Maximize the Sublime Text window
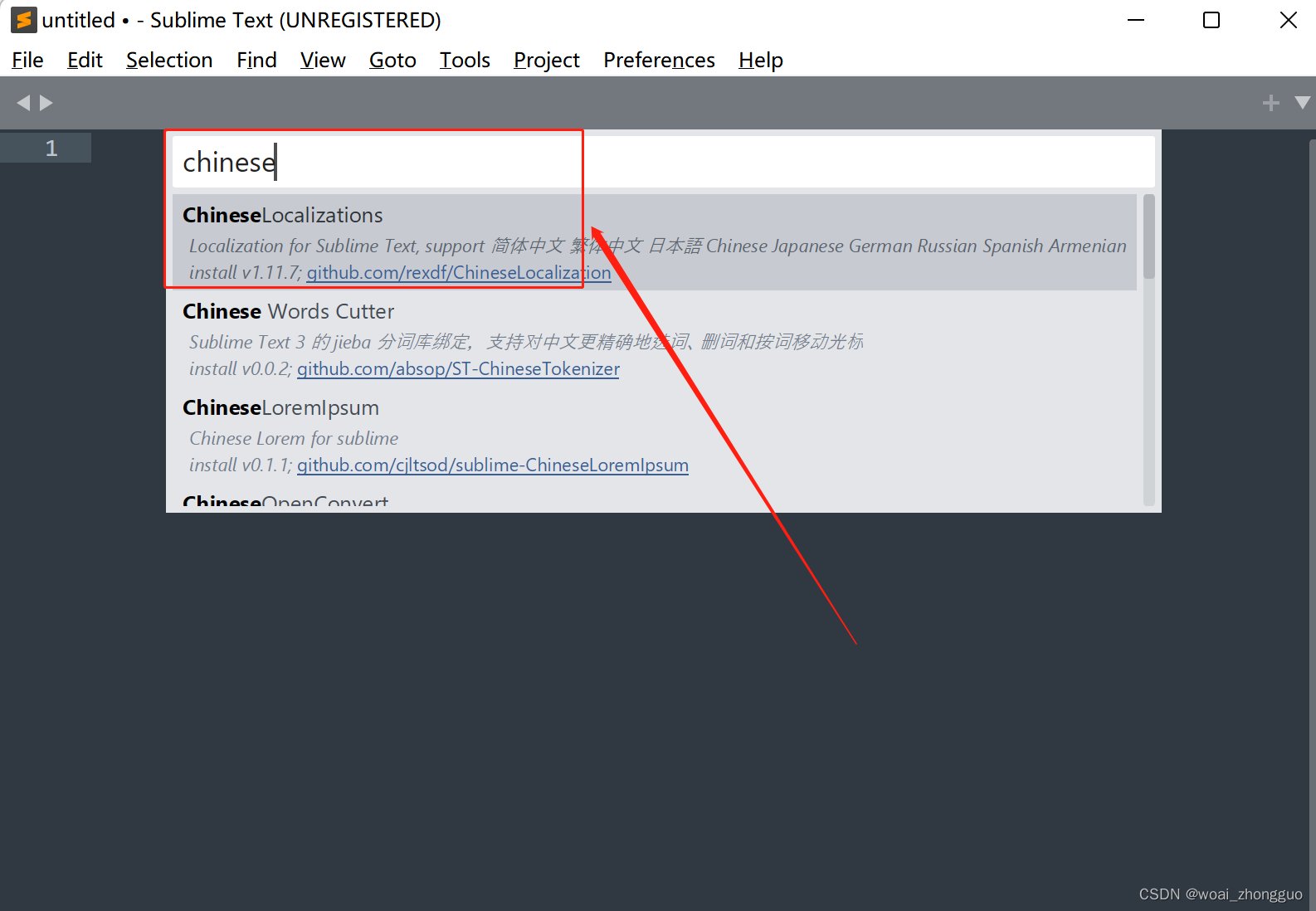The height and width of the screenshot is (911, 1316). (x=1211, y=20)
